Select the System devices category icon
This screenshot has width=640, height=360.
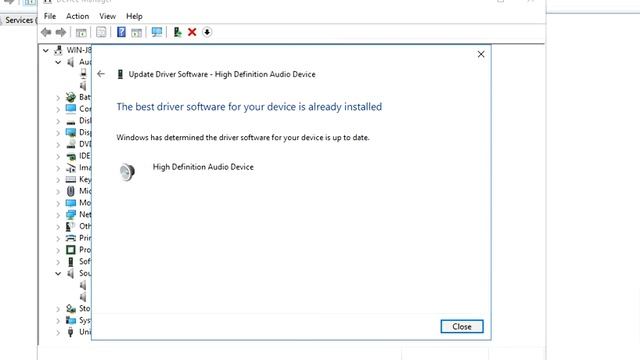click(71, 320)
